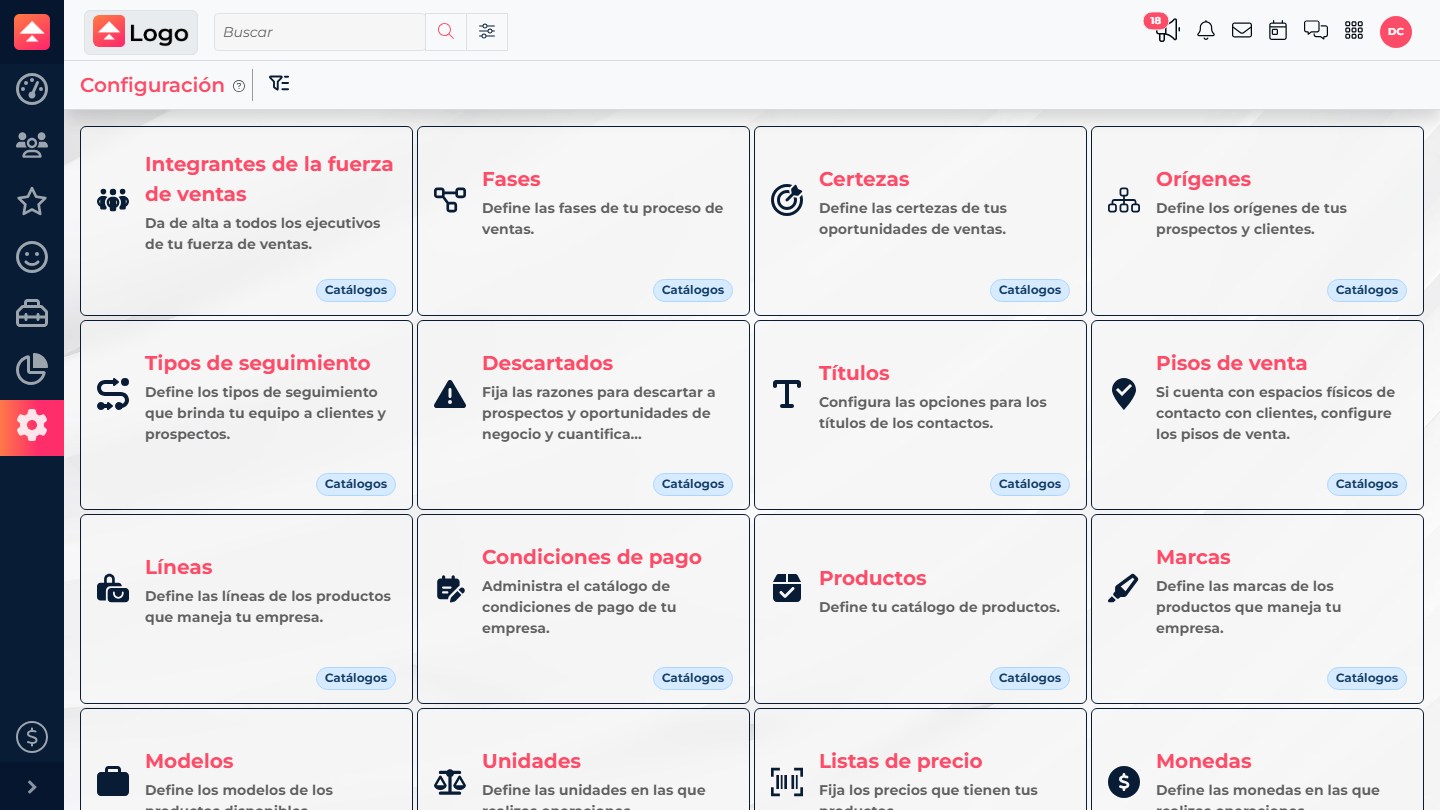Open Tipos de seguimiento card
1440x810 pixels.
coord(246,415)
